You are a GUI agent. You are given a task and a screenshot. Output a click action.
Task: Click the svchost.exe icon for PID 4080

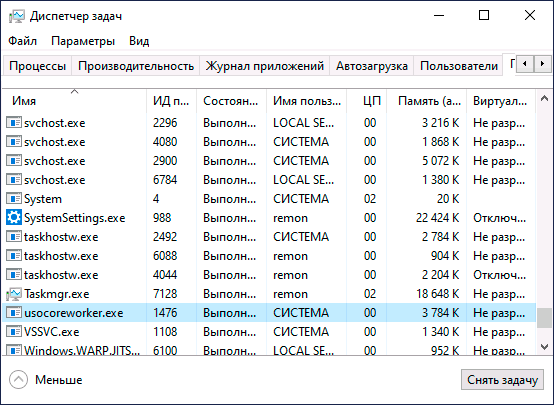click(14, 142)
